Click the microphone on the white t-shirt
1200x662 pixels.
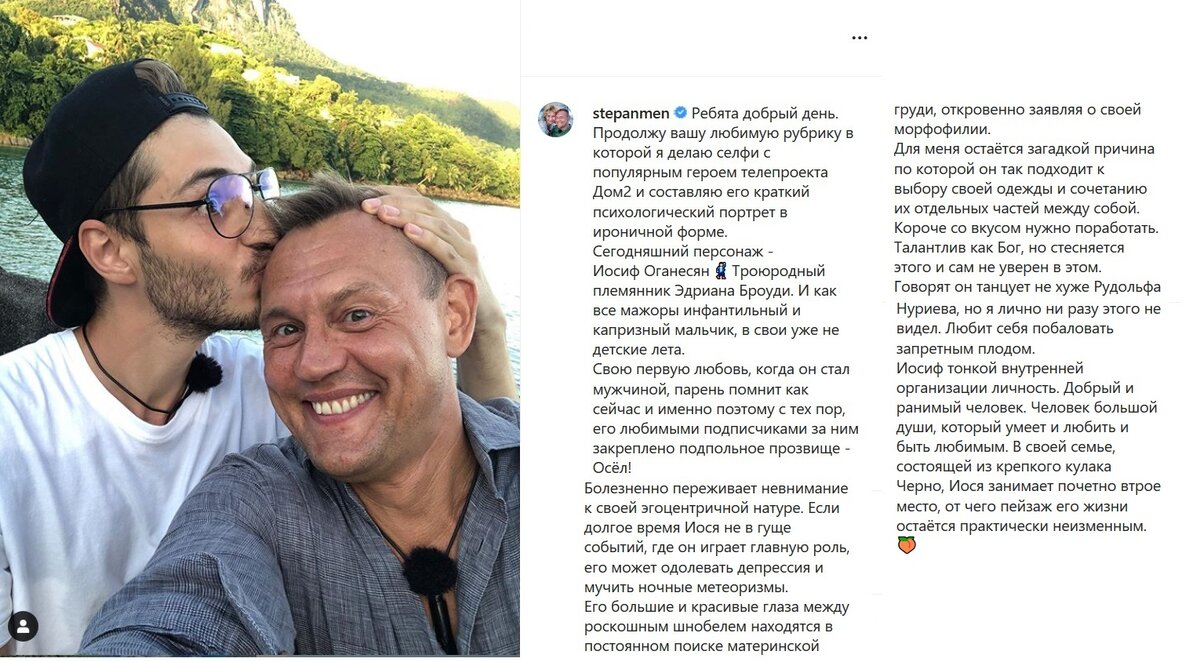coord(203,373)
